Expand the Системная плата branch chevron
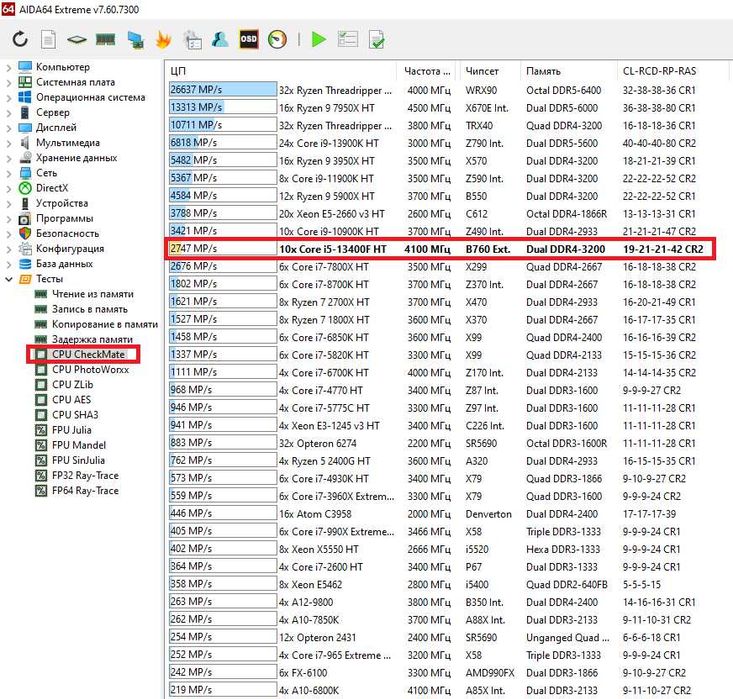This screenshot has width=733, height=699. pyautogui.click(x=8, y=82)
